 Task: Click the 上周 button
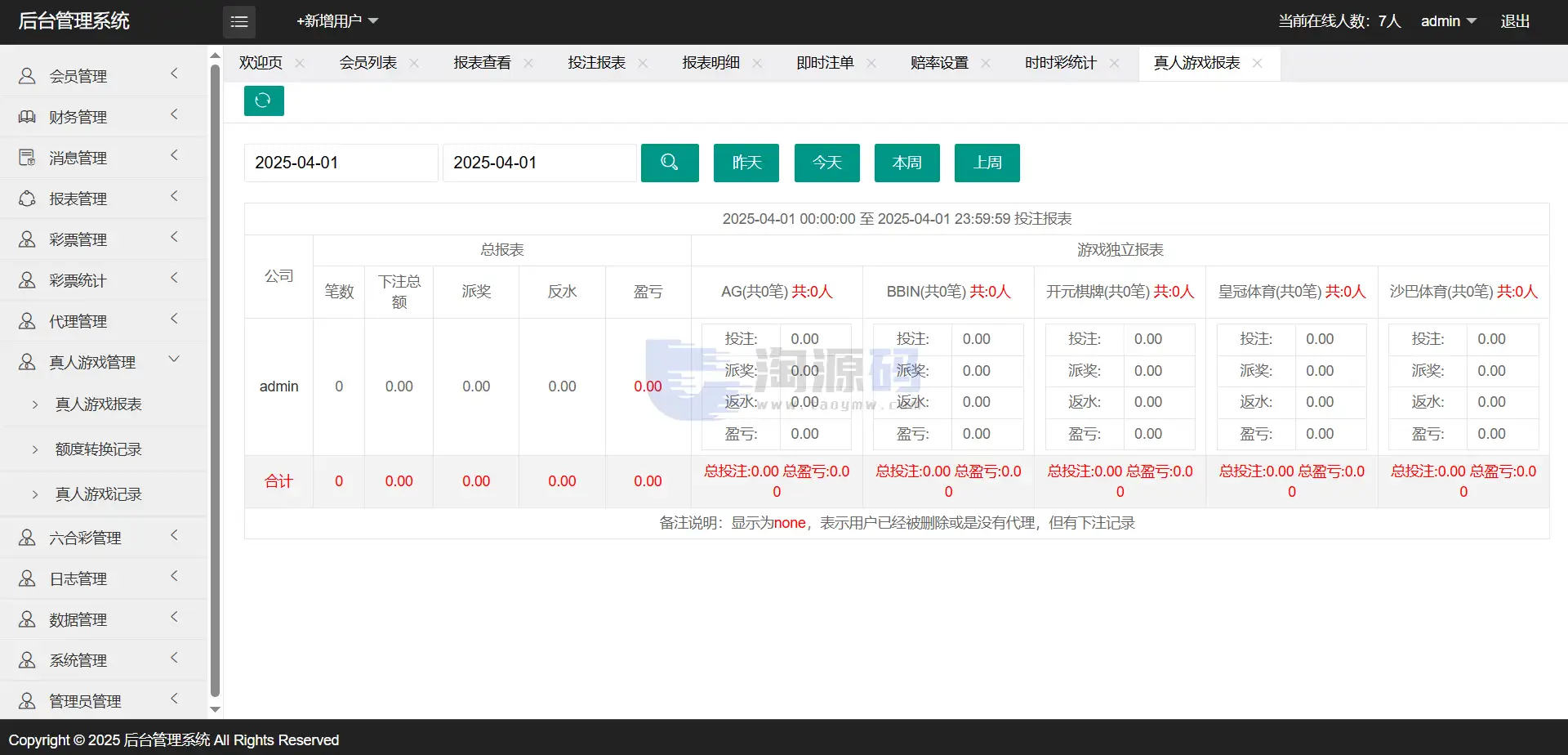[987, 163]
